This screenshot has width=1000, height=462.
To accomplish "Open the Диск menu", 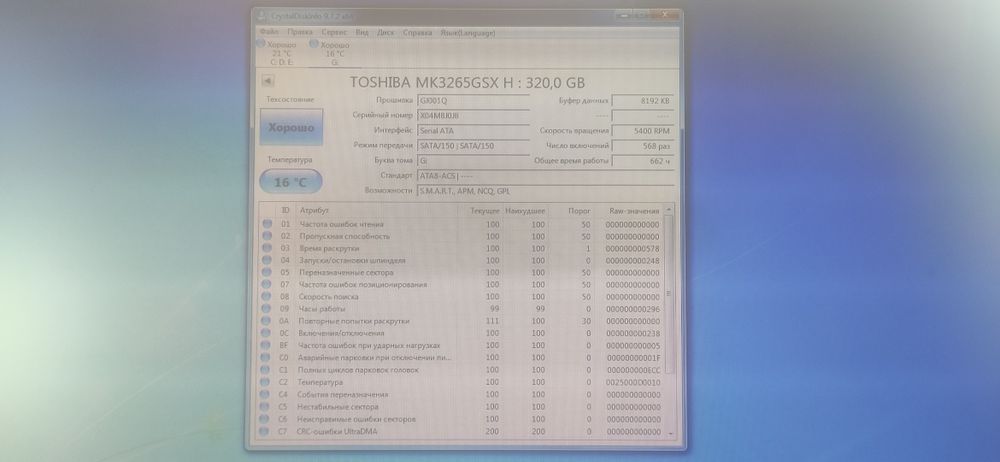I will coord(385,32).
